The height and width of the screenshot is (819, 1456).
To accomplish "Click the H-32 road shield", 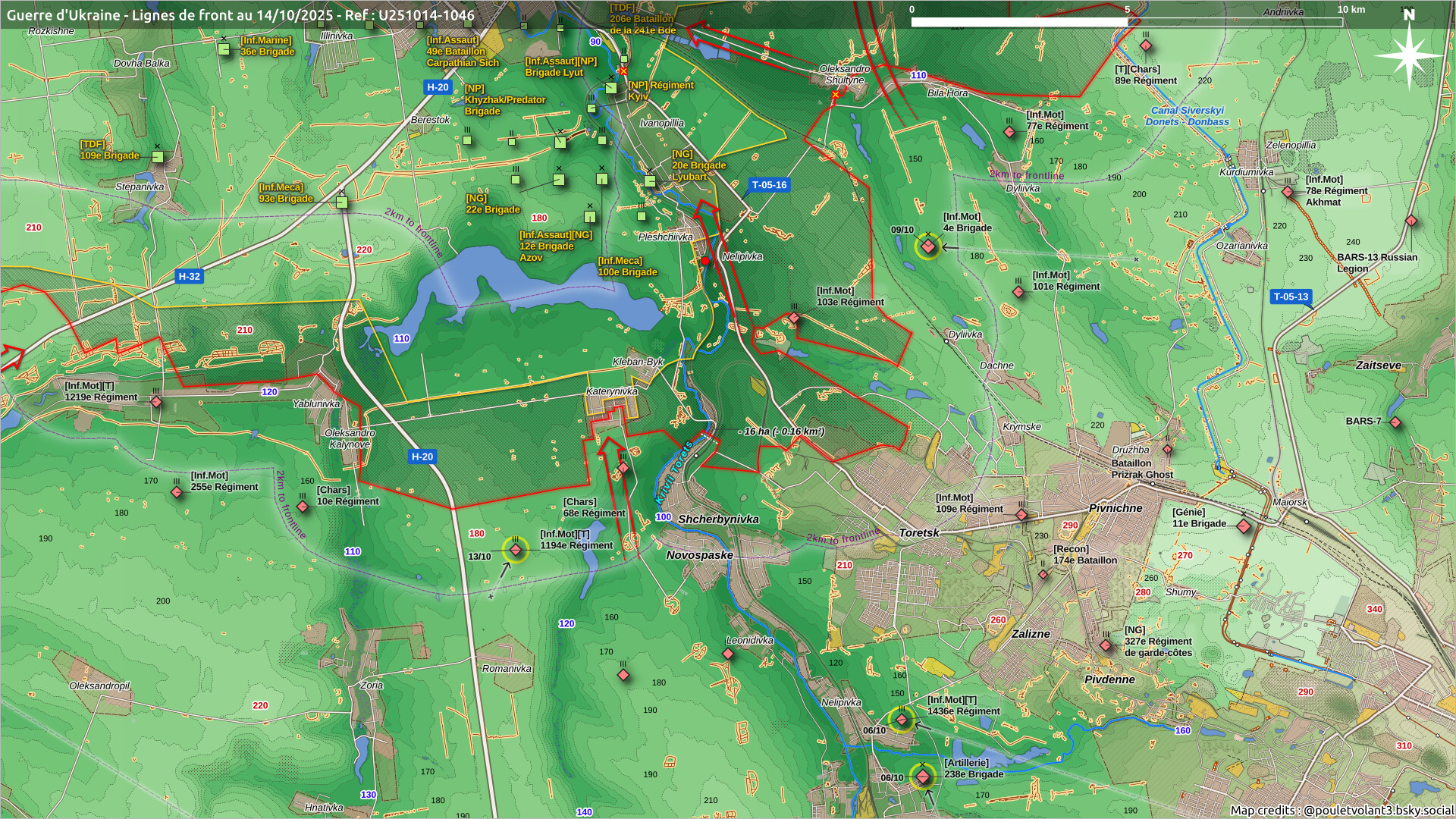I will coord(189,277).
